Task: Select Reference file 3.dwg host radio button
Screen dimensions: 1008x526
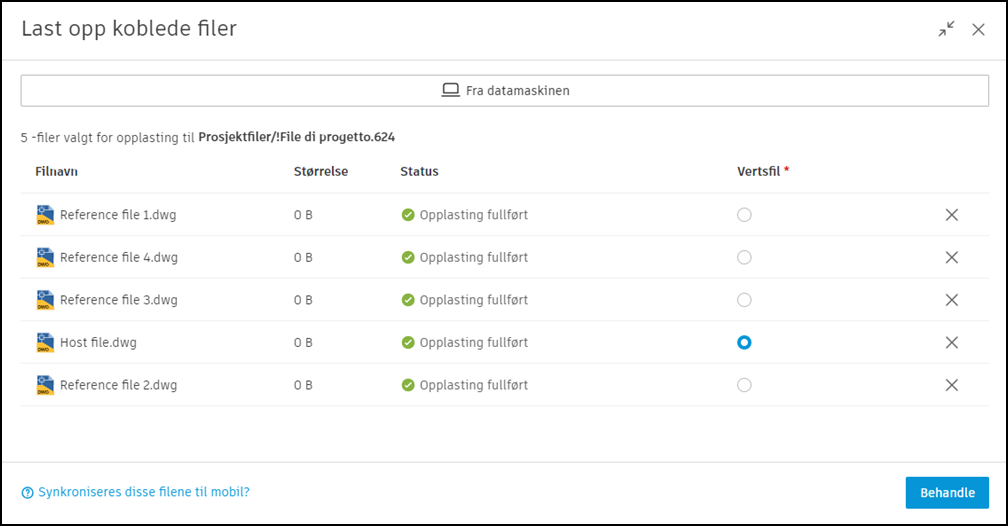Action: pos(744,300)
